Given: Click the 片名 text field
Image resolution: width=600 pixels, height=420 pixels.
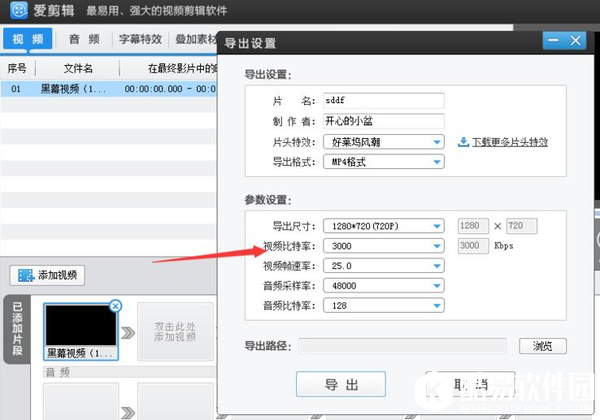Looking at the screenshot, I should tap(384, 102).
